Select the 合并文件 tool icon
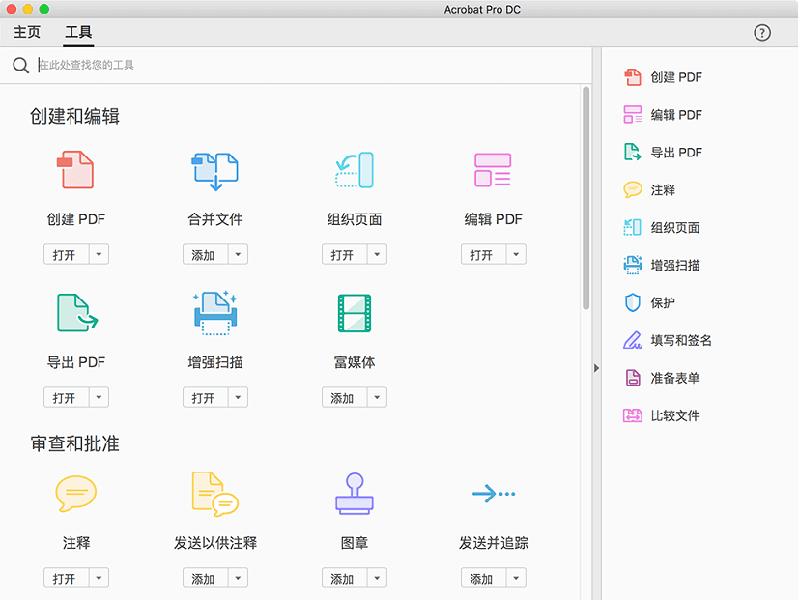The width and height of the screenshot is (800, 600). coord(214,170)
